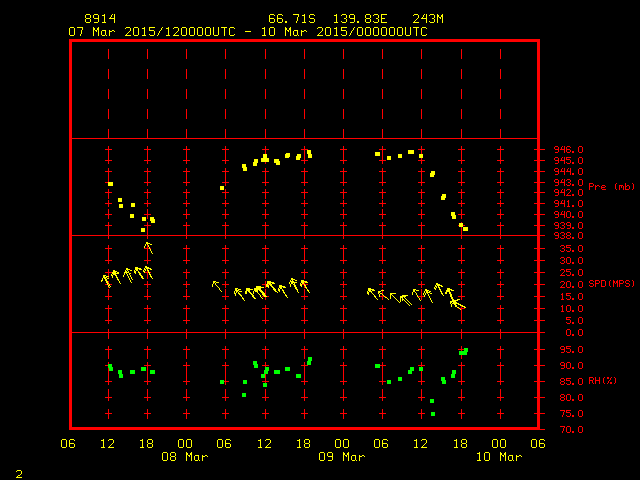Select the 09 Mar date label
Image resolution: width=640 pixels, height=480 pixels.
tap(341, 457)
